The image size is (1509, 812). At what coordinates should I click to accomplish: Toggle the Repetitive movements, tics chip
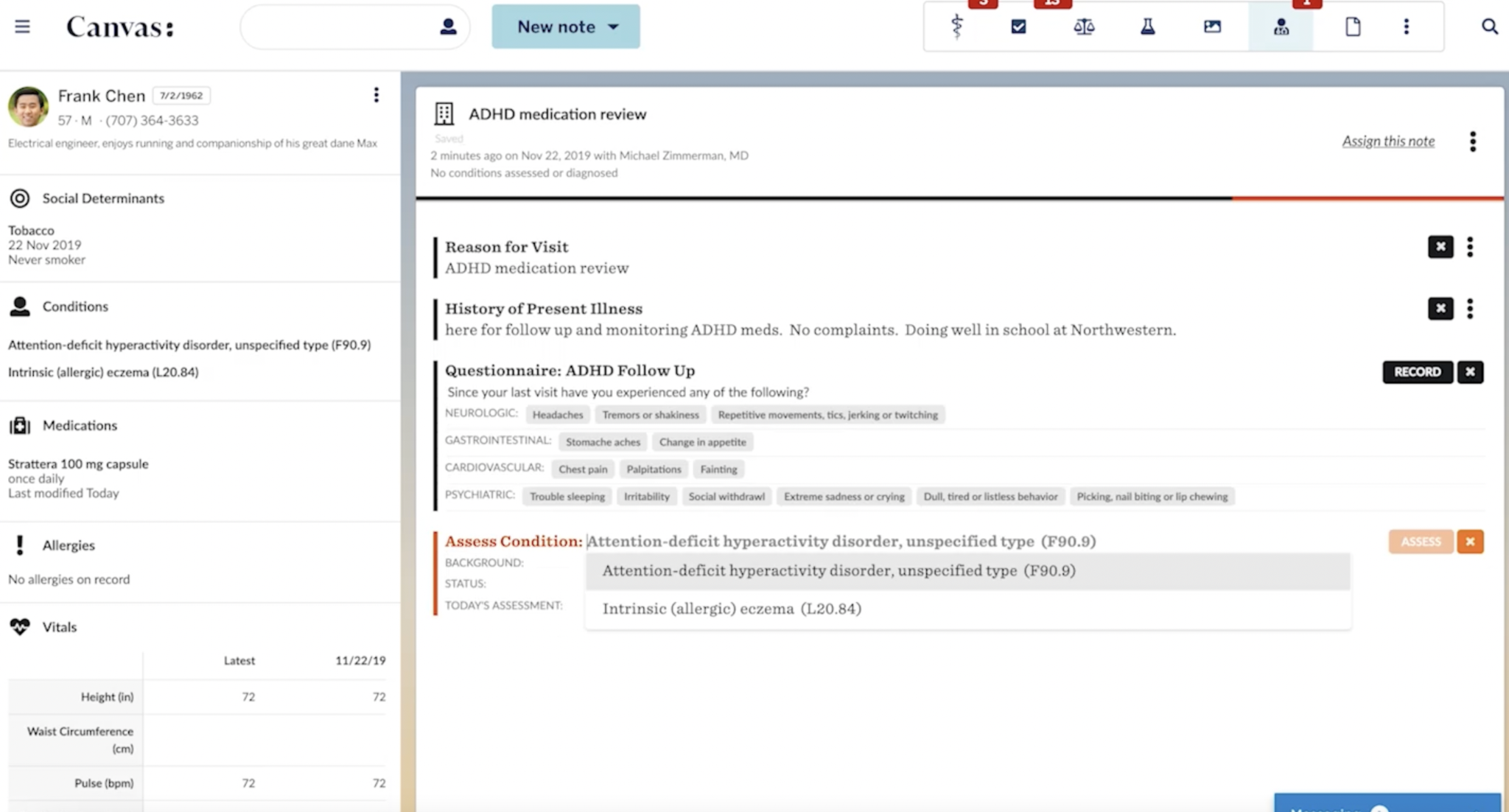[827, 415]
